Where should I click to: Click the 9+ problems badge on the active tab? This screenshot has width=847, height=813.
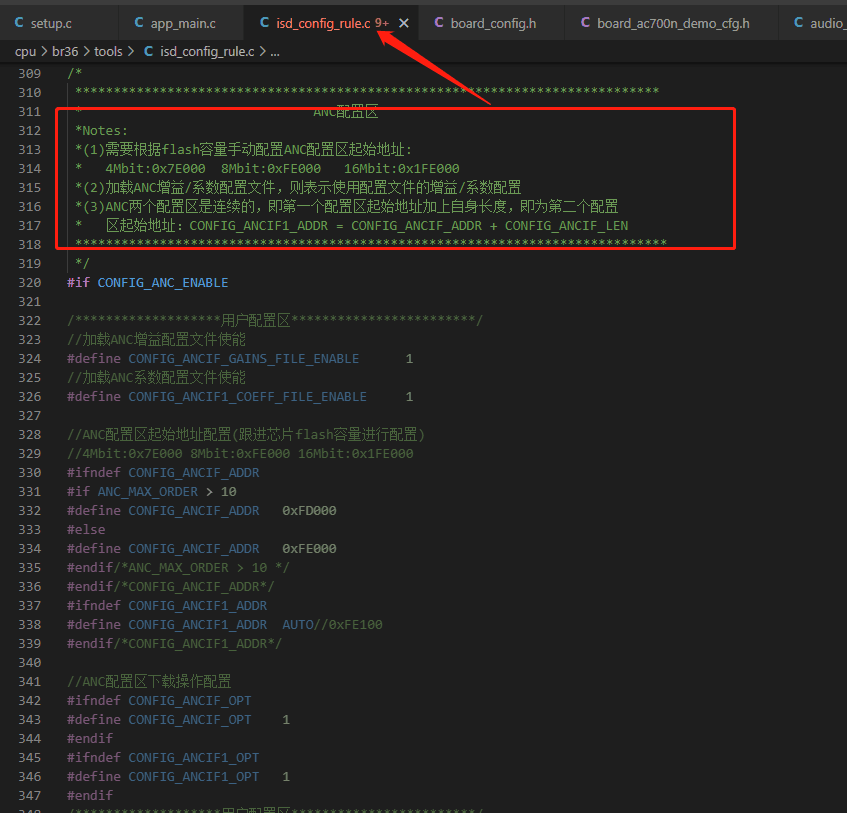(x=382, y=23)
